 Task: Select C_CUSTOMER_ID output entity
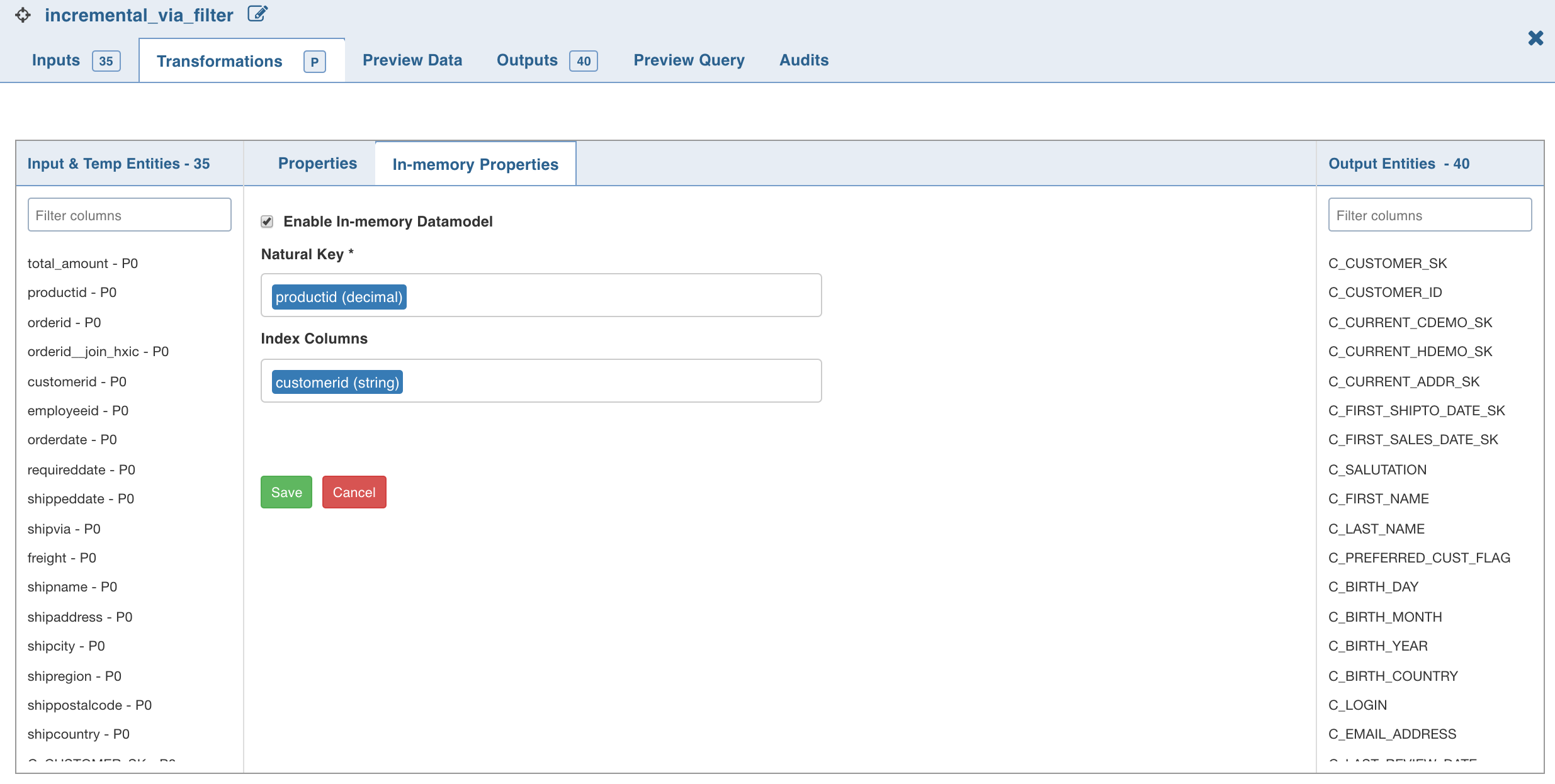point(1385,293)
